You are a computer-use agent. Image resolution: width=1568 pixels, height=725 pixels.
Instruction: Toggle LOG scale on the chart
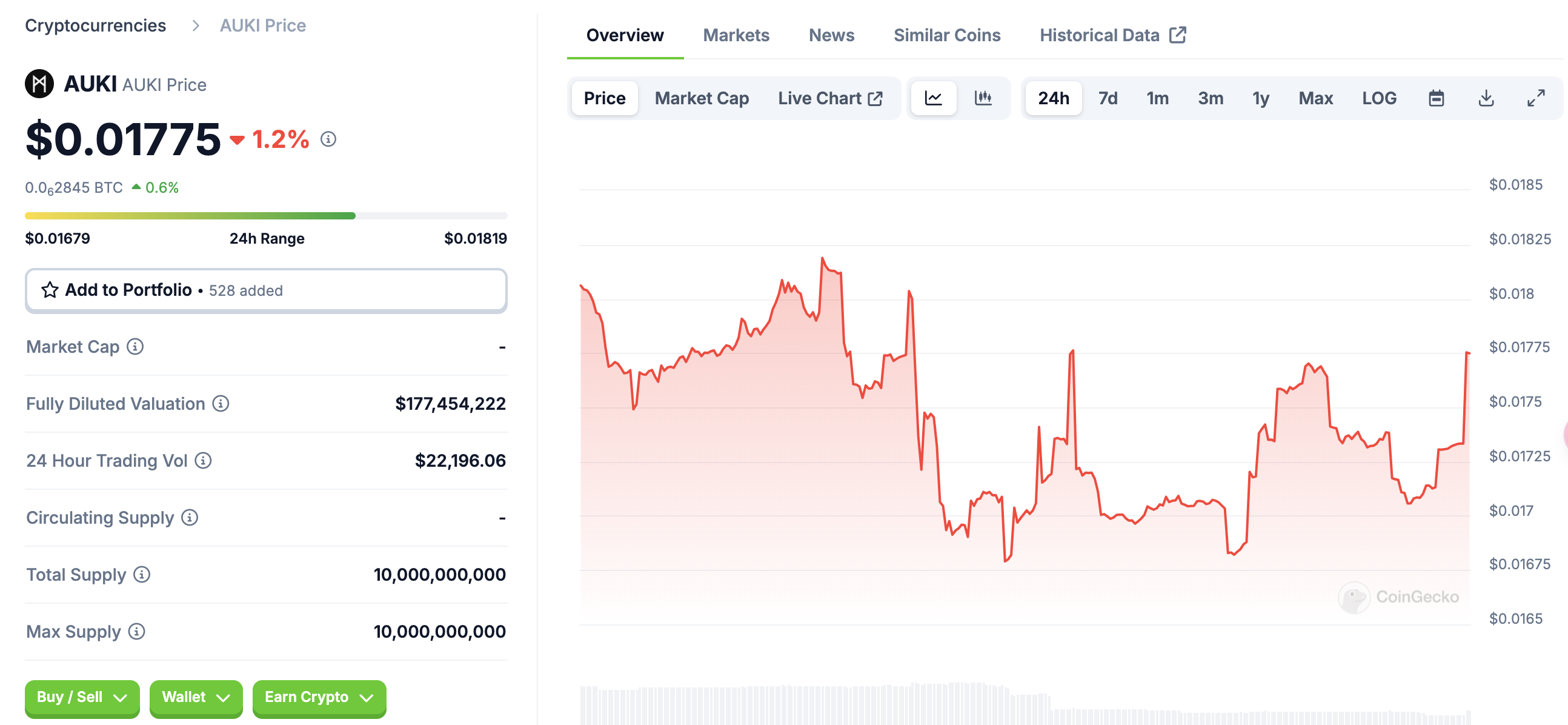[1379, 98]
